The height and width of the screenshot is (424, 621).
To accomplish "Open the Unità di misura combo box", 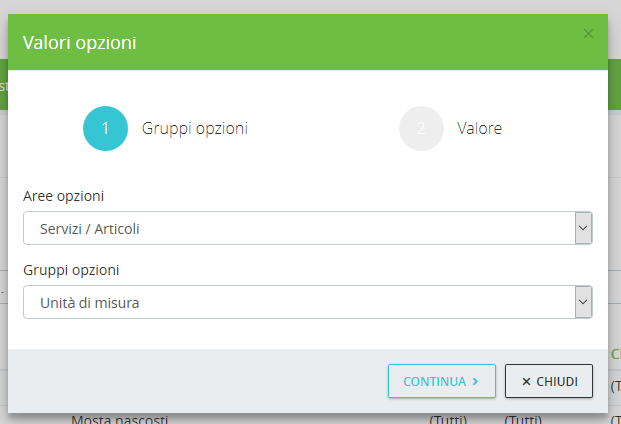I will click(298, 302).
